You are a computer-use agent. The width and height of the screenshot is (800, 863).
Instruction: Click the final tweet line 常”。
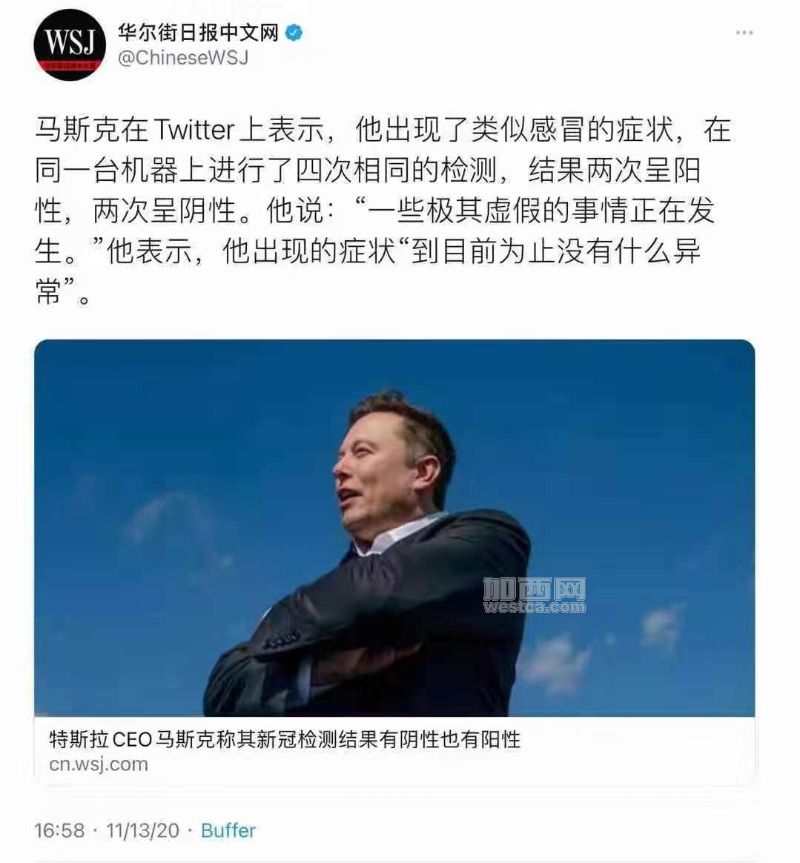click(62, 291)
